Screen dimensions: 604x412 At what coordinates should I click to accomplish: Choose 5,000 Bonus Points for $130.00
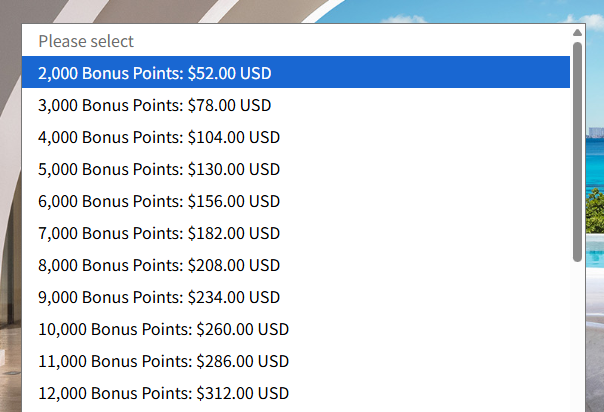(x=159, y=169)
